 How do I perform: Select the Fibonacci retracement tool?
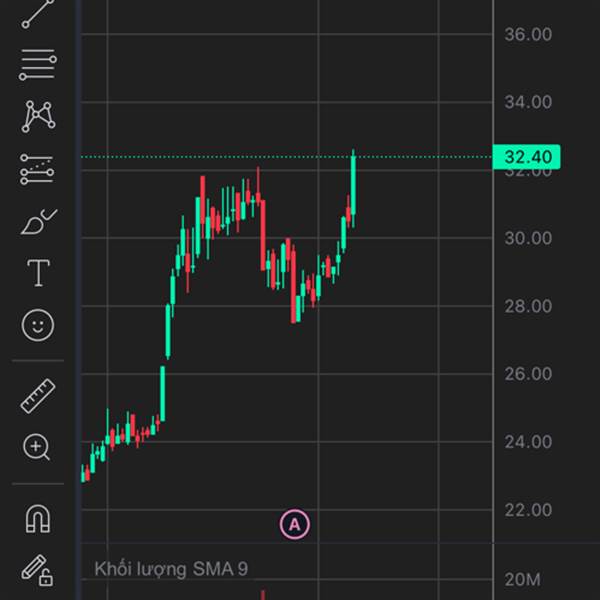click(38, 64)
